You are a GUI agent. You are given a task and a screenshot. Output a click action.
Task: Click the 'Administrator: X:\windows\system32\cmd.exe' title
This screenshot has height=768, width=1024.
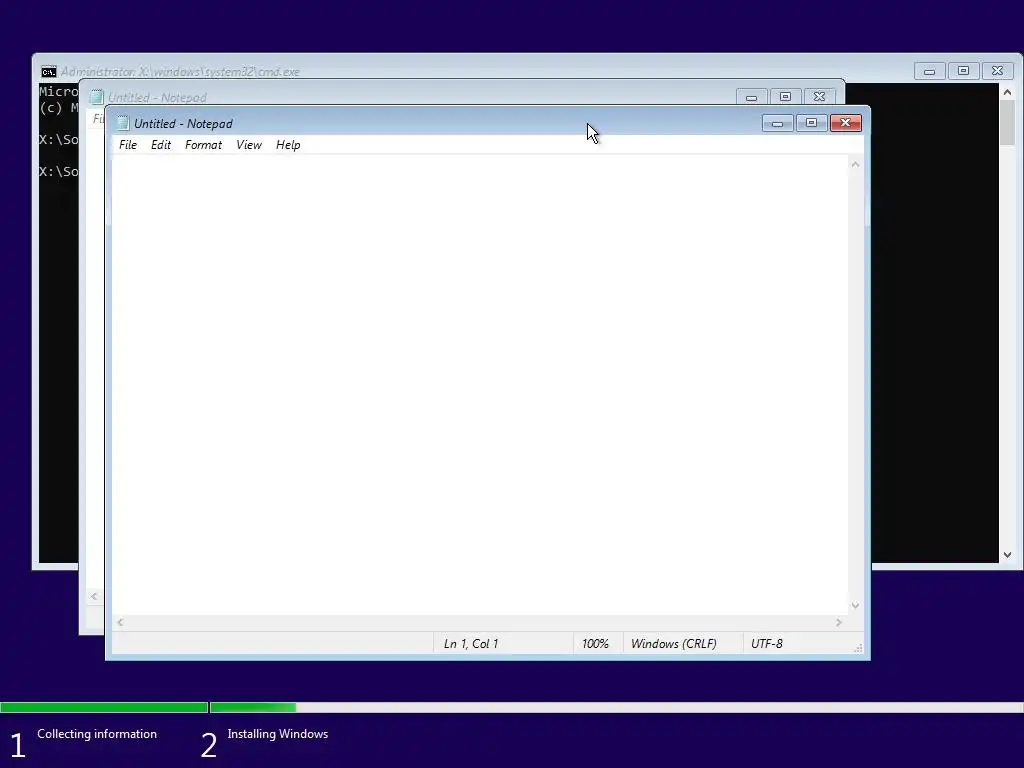(x=180, y=72)
